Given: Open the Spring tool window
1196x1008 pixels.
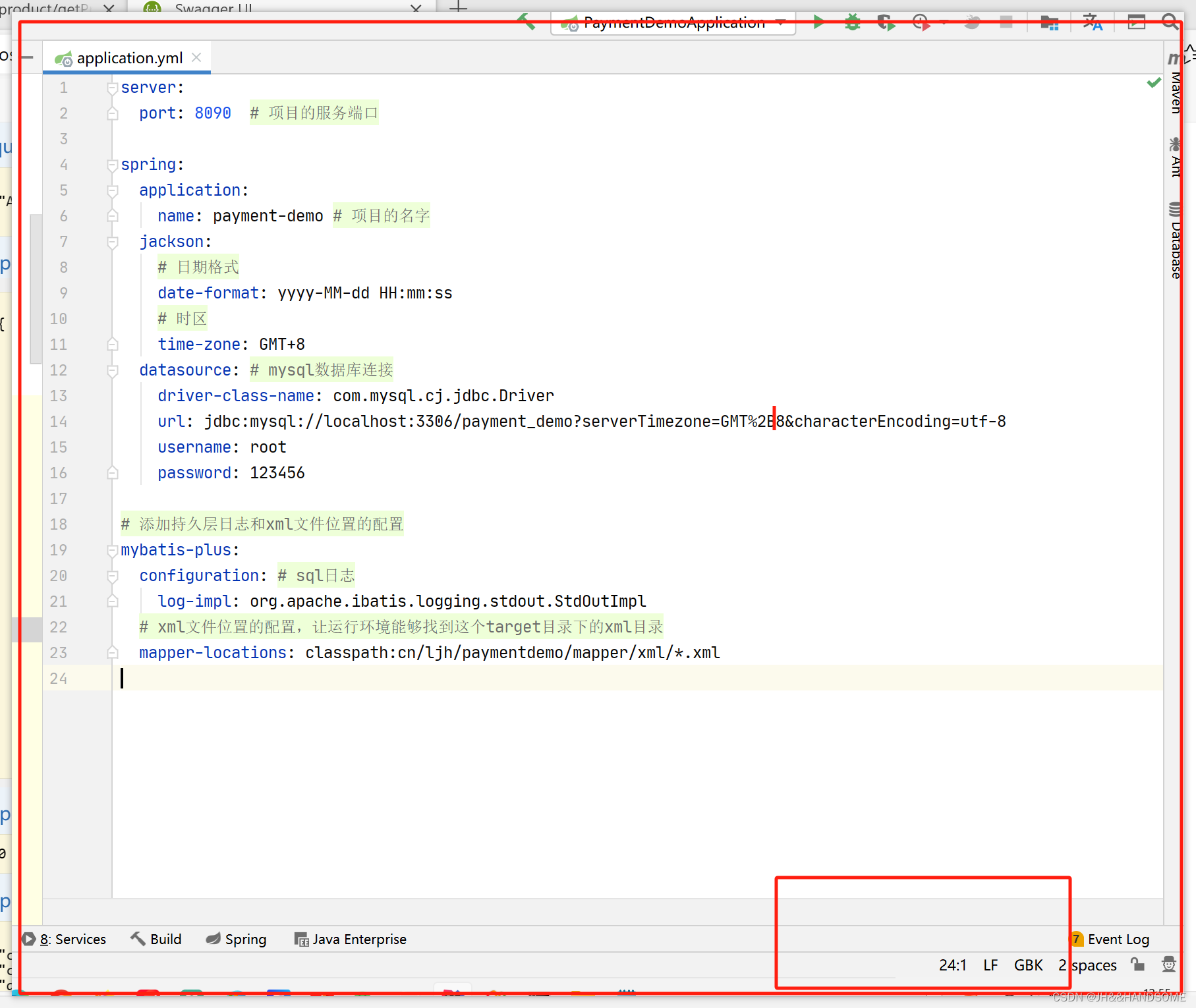Looking at the screenshot, I should pos(237,939).
